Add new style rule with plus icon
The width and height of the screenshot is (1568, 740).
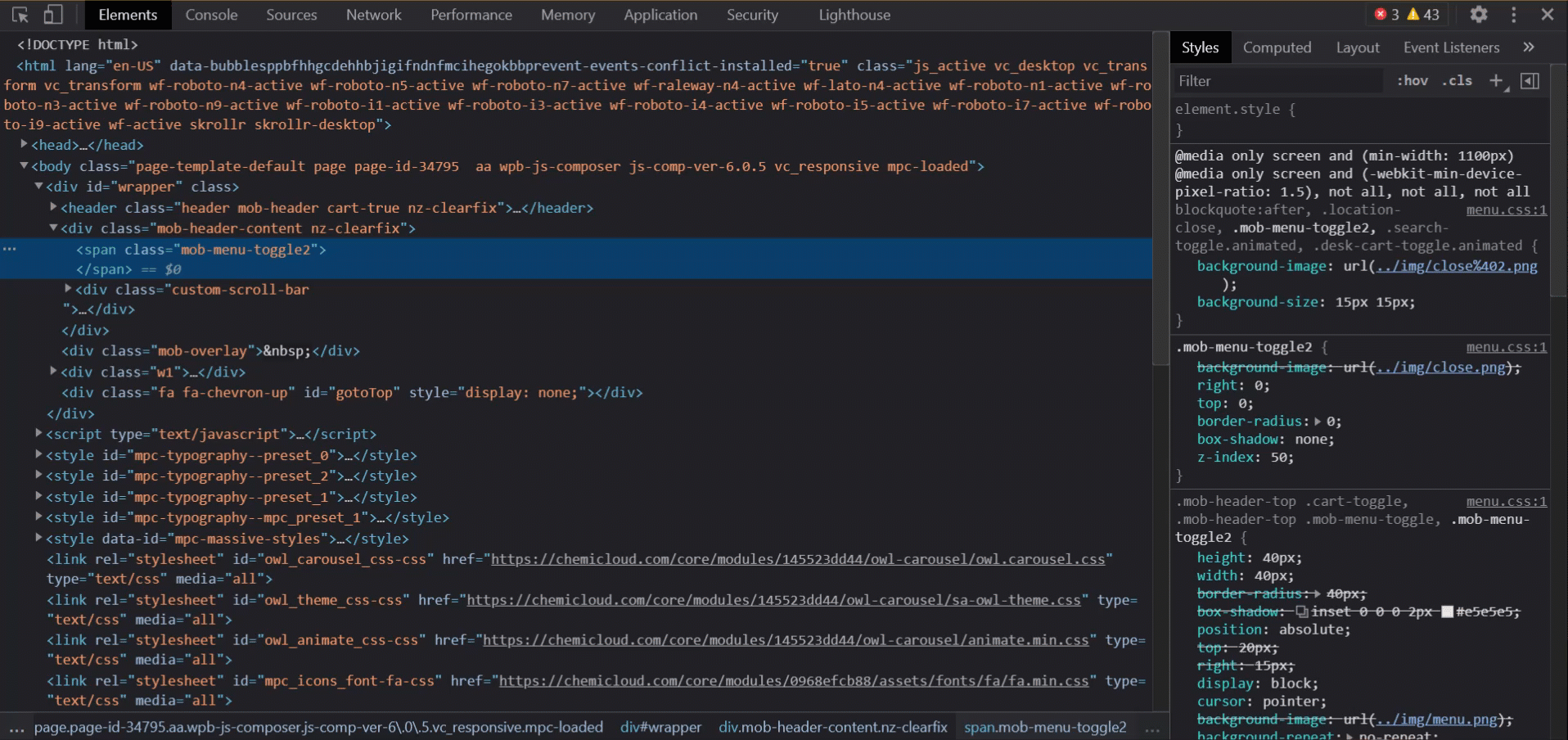(1496, 81)
